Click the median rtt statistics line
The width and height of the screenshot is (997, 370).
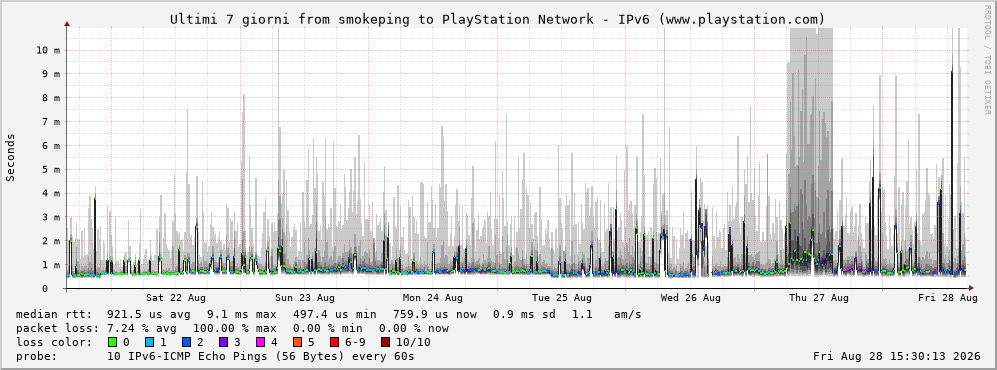pyautogui.click(x=329, y=315)
